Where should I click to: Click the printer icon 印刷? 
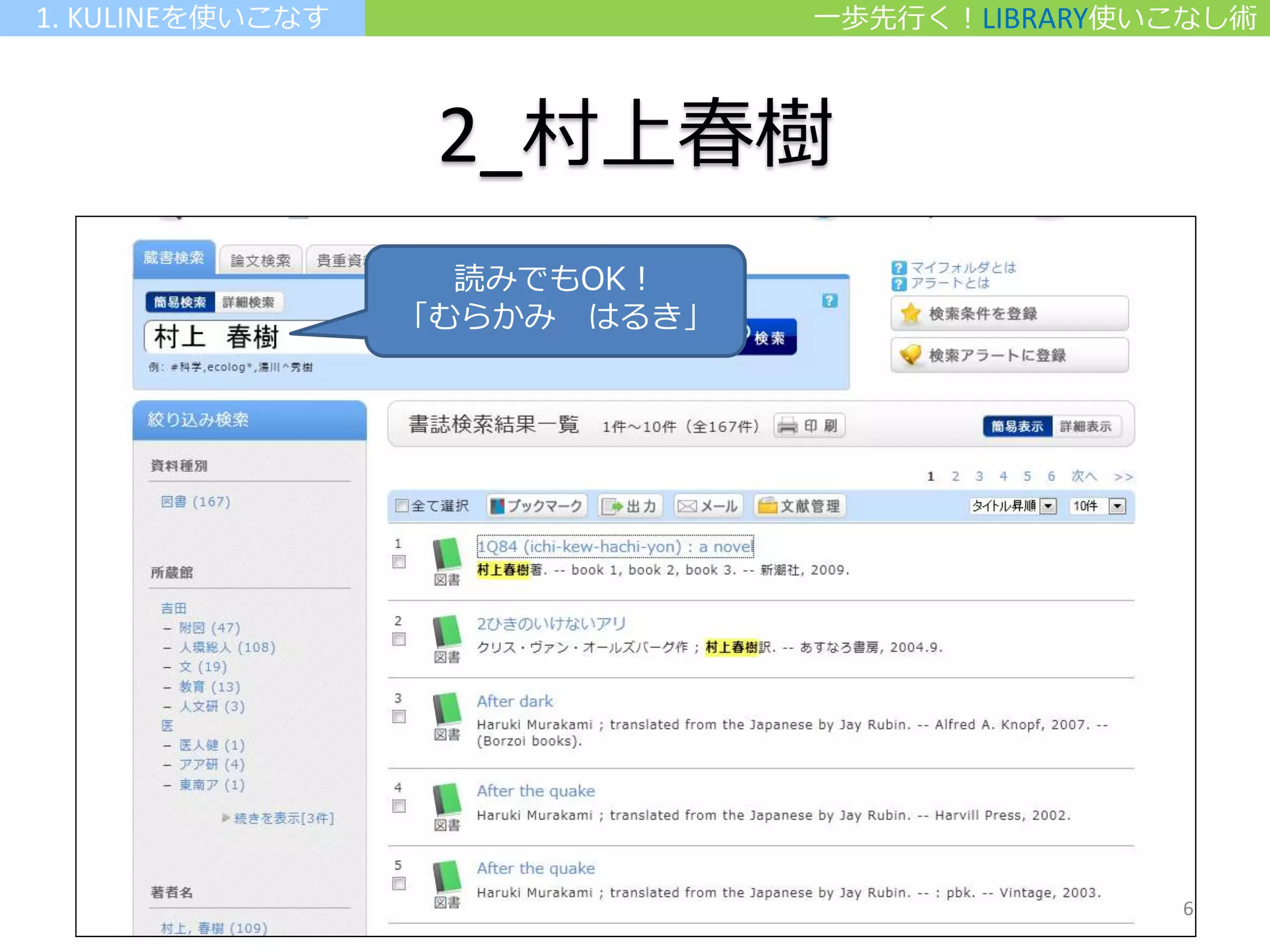[788, 426]
